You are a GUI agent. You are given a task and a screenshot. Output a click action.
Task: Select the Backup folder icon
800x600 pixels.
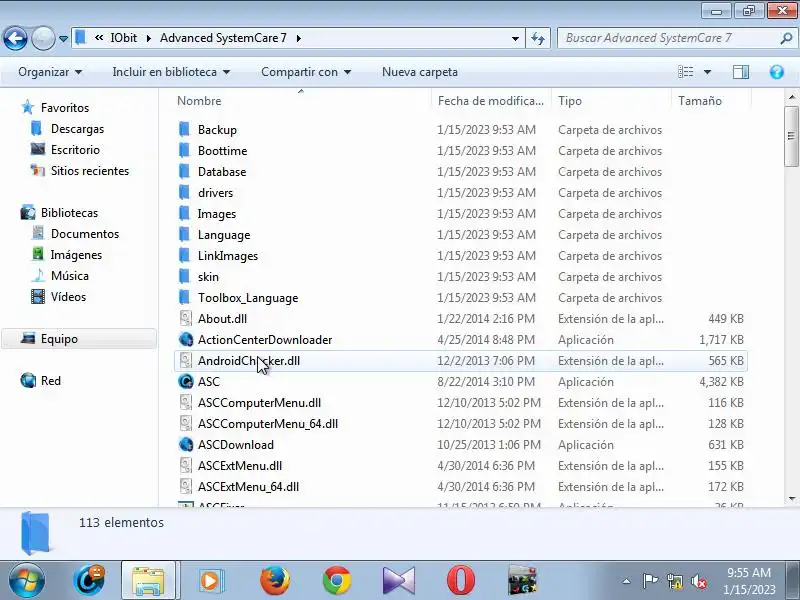point(185,130)
